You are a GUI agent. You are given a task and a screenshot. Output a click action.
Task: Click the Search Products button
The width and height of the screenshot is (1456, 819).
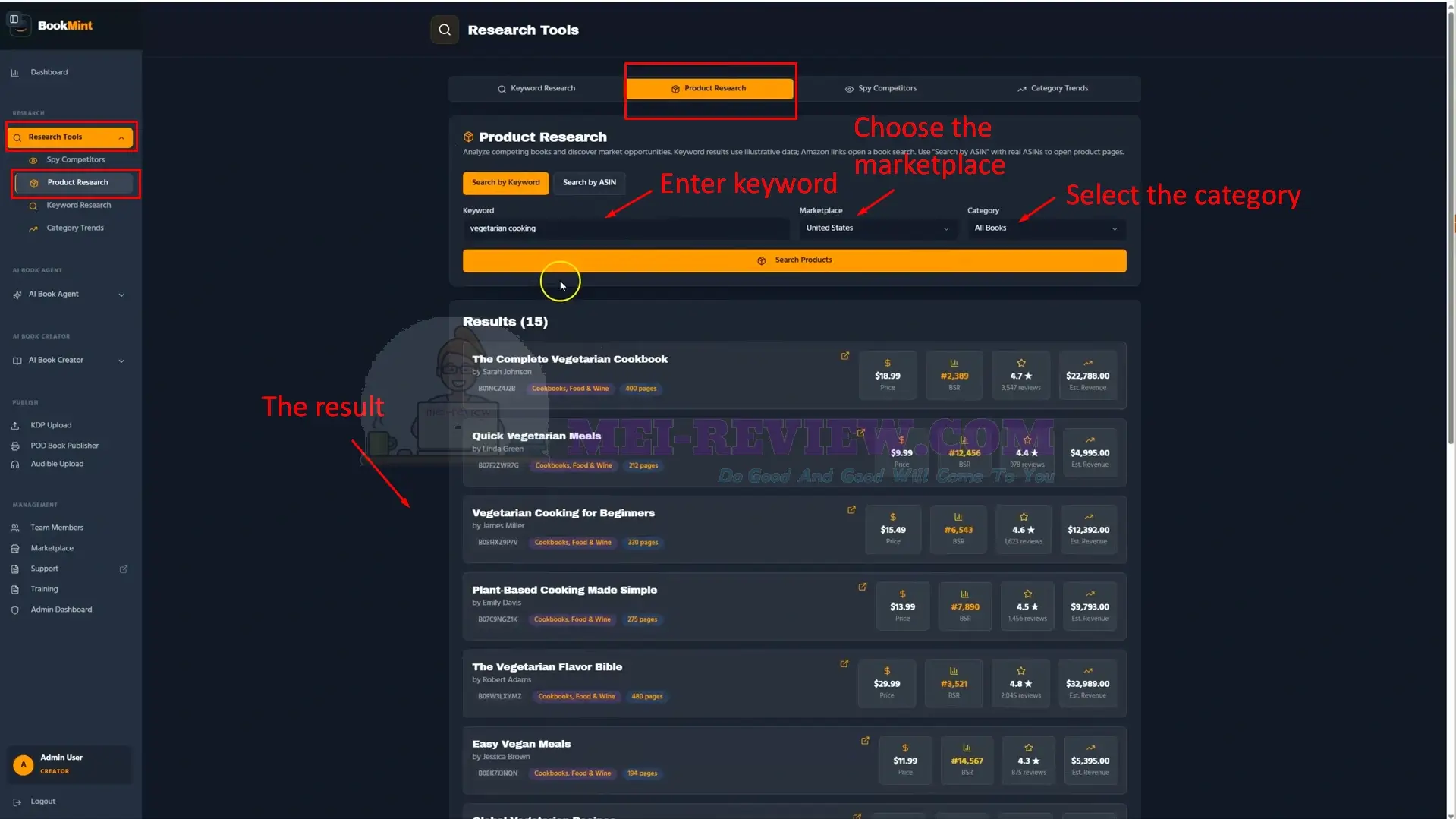794,260
